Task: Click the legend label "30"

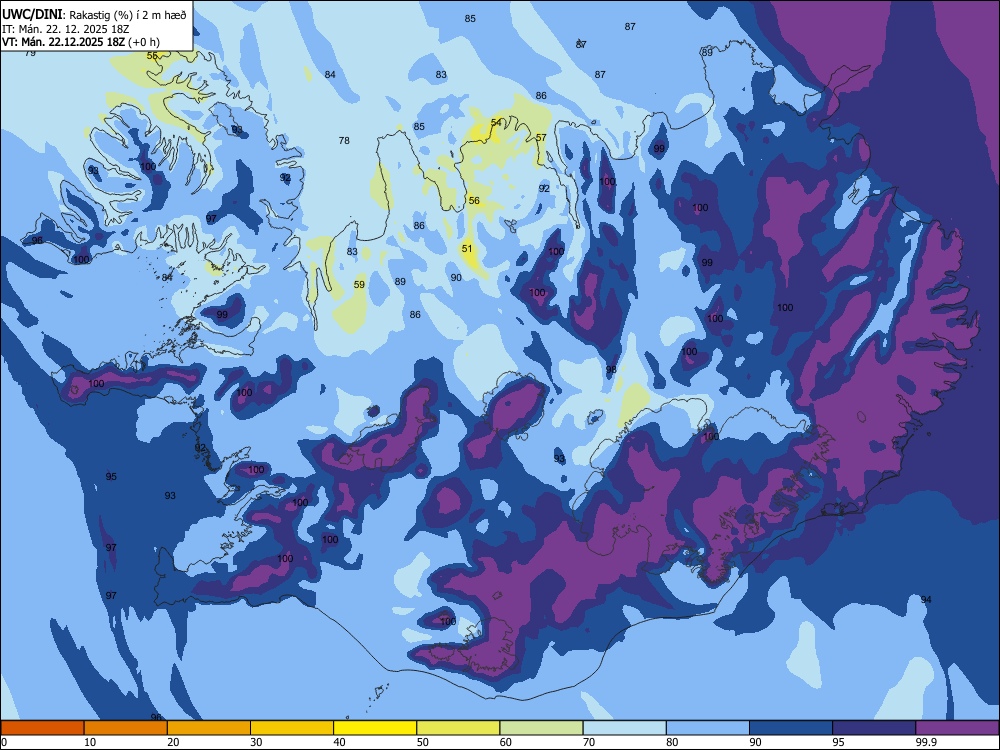Action: click(256, 742)
